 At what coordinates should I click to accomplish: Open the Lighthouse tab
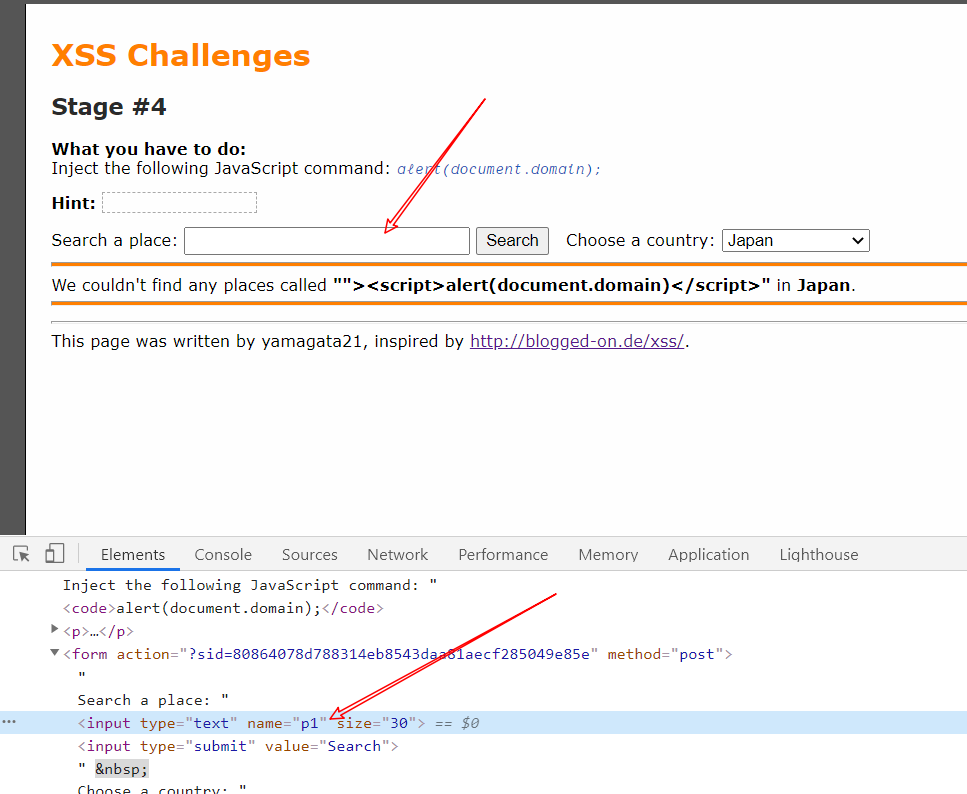[818, 555]
